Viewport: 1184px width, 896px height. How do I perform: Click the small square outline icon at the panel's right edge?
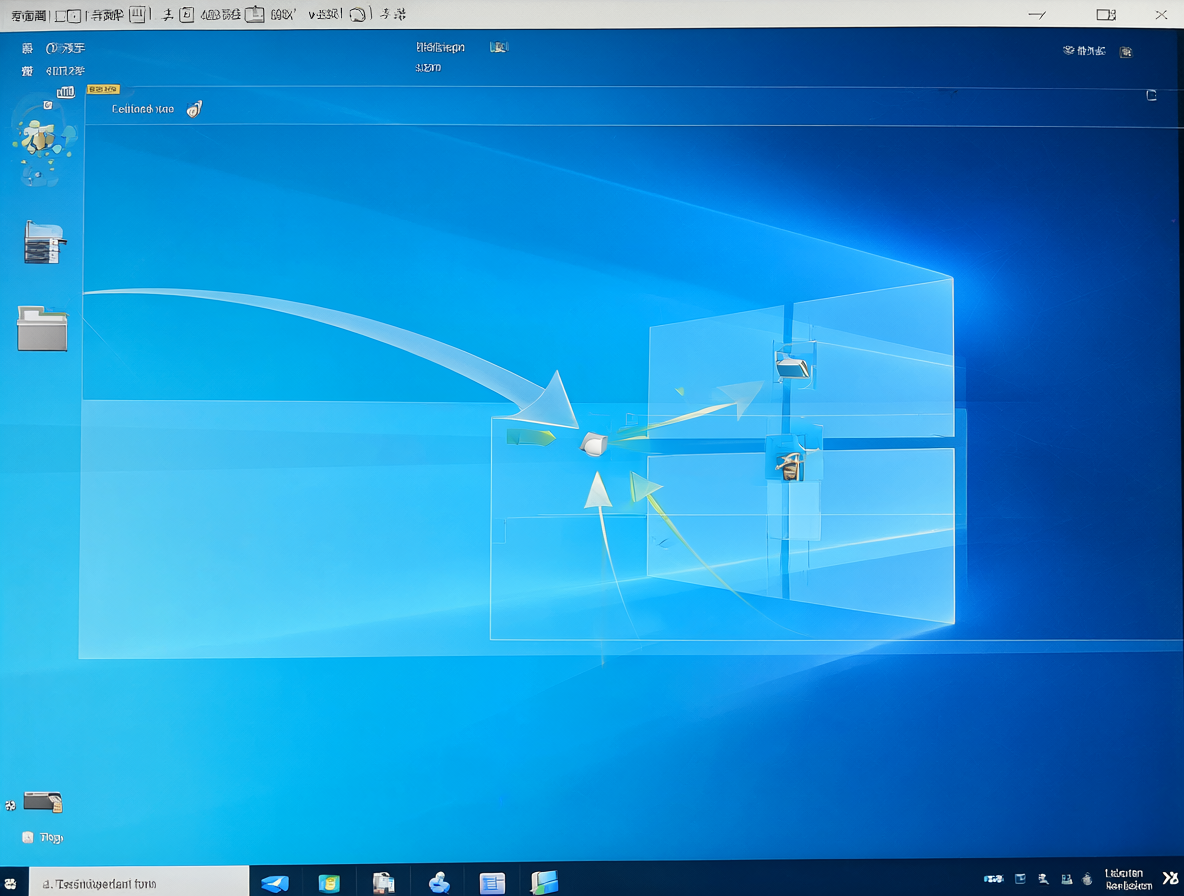1152,95
